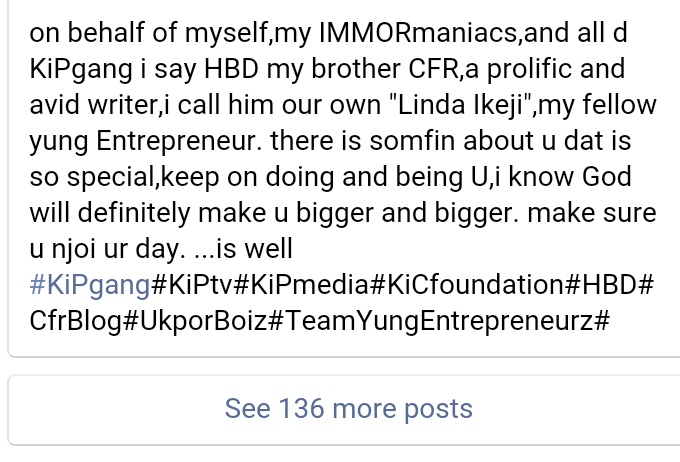The width and height of the screenshot is (680, 462).
Task: Open the #KiPgang hashtag link
Action: 89,285
